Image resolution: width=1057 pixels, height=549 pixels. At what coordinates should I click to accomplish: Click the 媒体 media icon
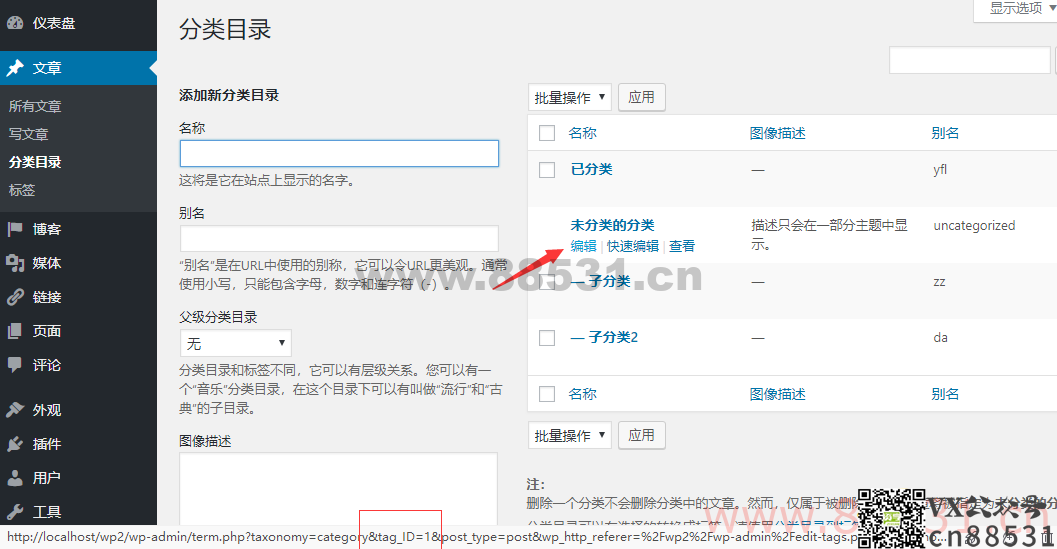point(15,263)
